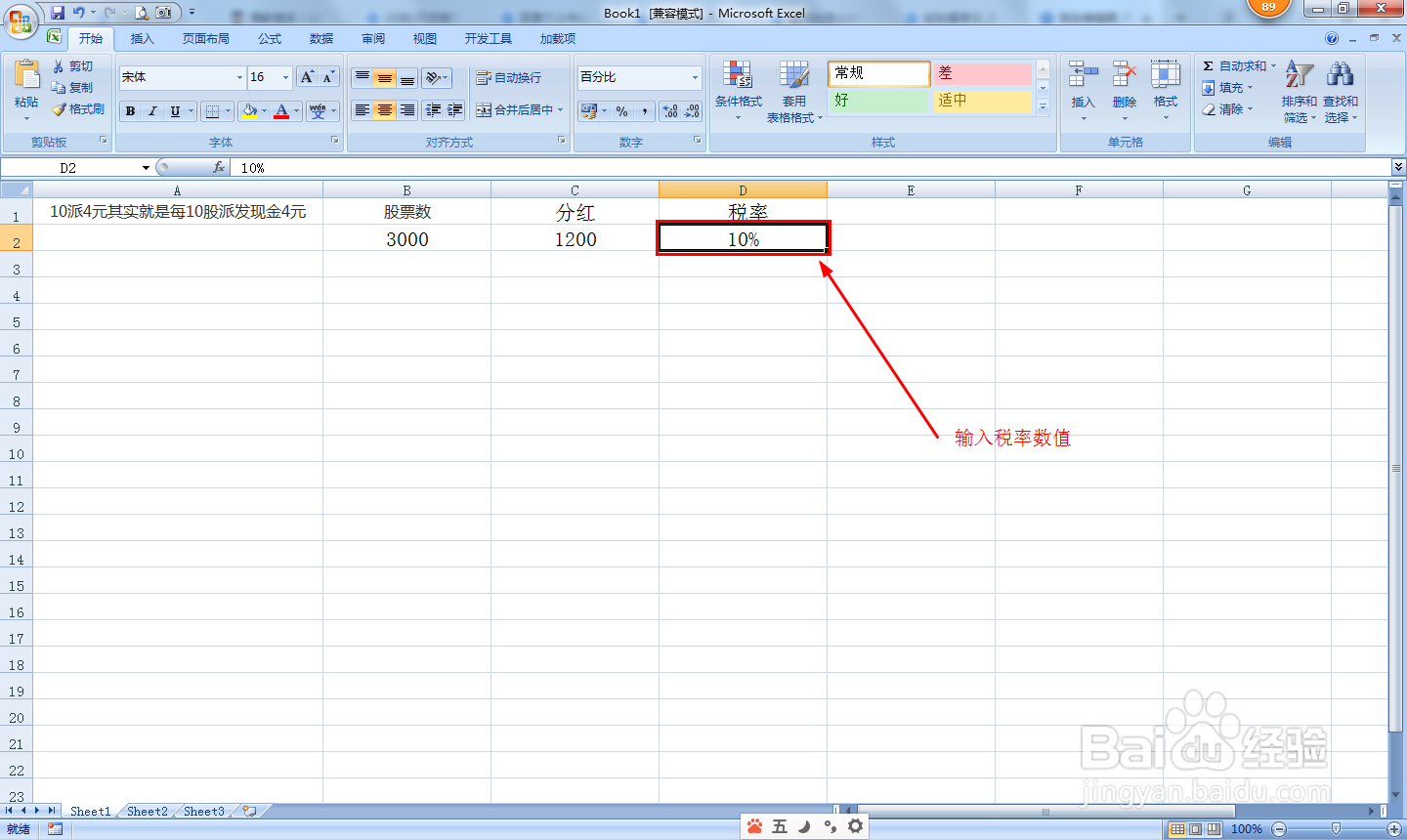This screenshot has height=840, width=1407.
Task: Switch to the Sheet2 worksheet tab
Action: point(148,812)
